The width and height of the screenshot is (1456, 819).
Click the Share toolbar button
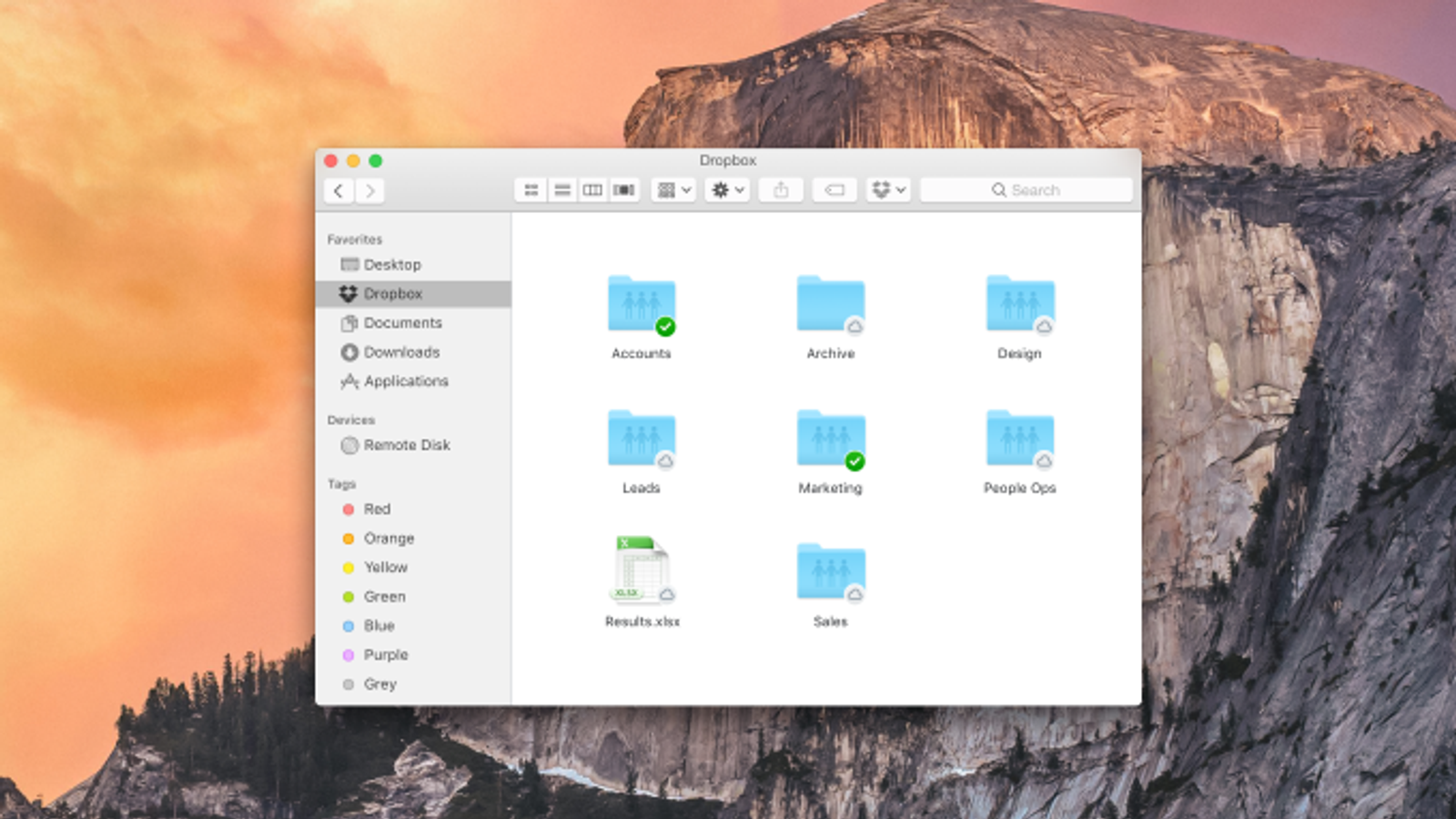(x=781, y=190)
